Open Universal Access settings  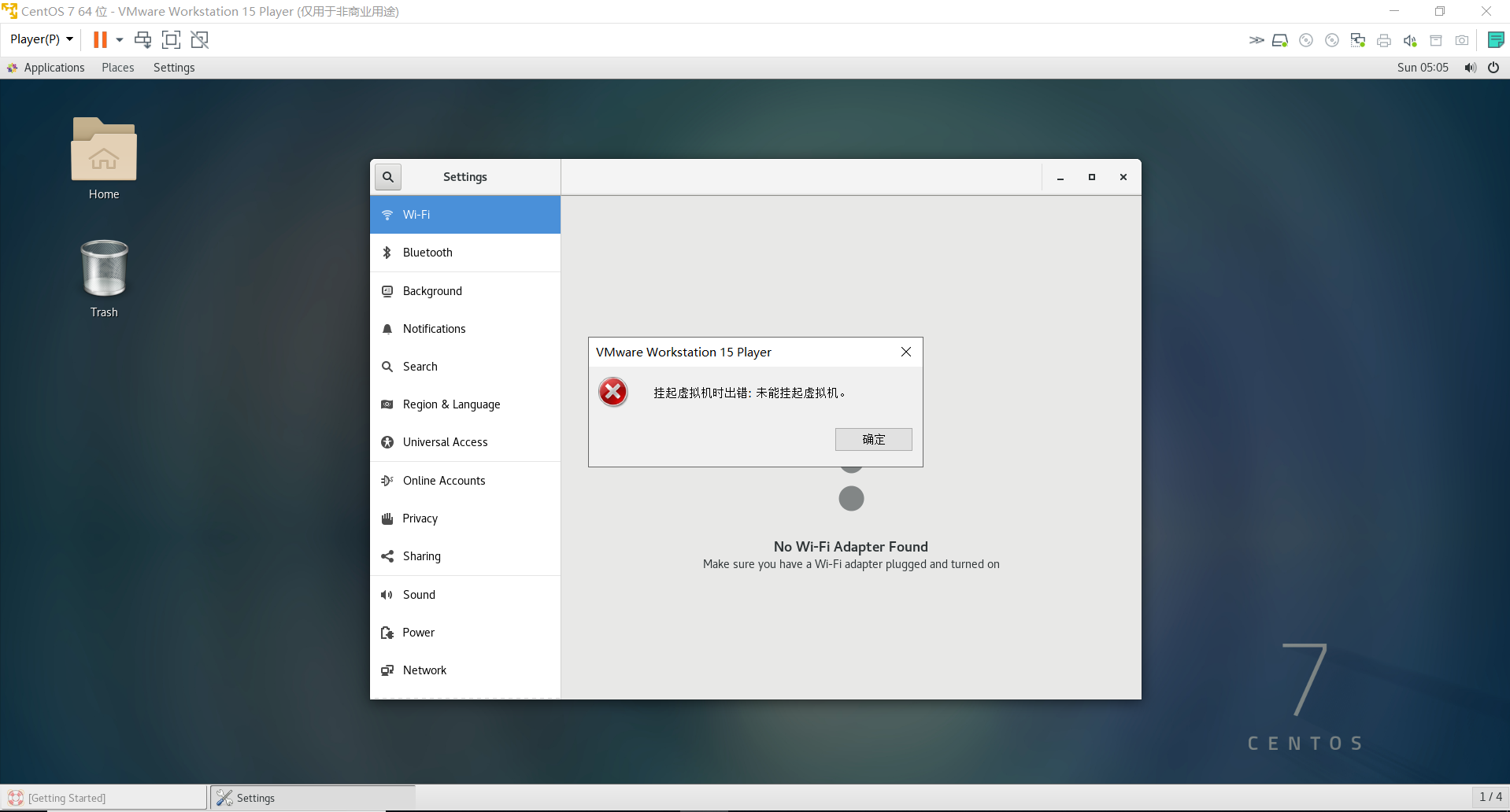coord(465,442)
